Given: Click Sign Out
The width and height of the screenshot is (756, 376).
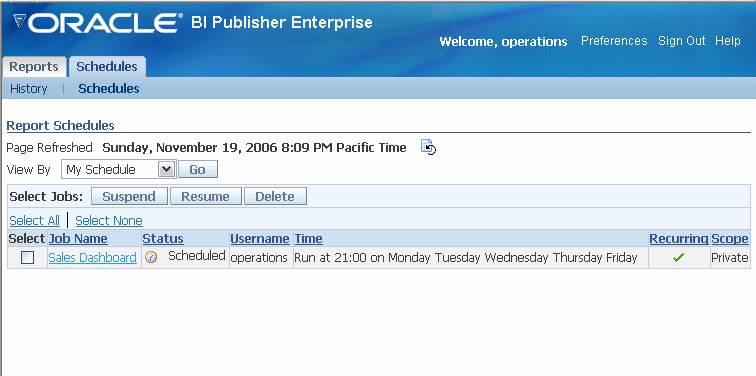Looking at the screenshot, I should pos(681,41).
